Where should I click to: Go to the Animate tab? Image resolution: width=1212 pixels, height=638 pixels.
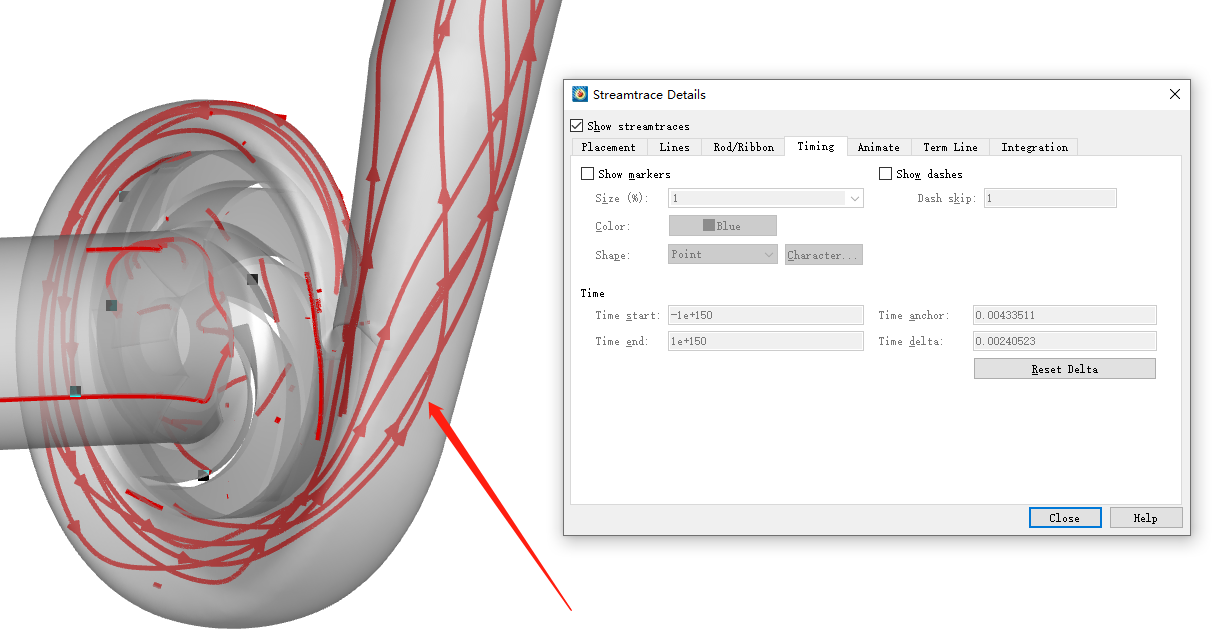tap(878, 147)
